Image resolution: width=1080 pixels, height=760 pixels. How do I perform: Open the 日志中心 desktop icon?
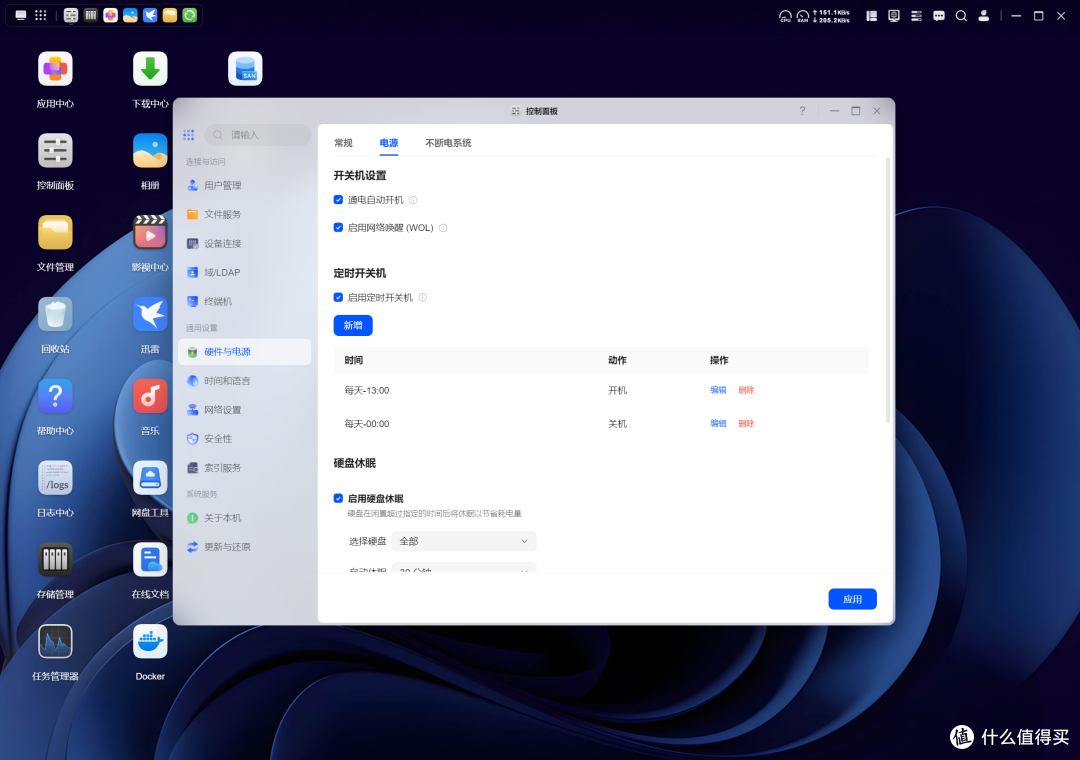tap(55, 478)
